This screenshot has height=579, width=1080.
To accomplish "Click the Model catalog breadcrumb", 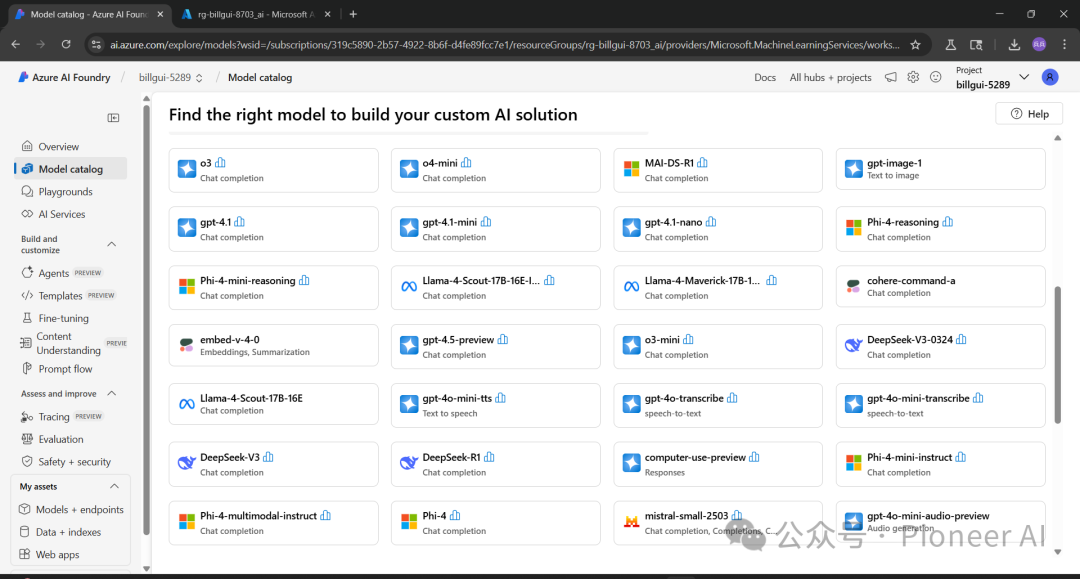I will click(260, 78).
